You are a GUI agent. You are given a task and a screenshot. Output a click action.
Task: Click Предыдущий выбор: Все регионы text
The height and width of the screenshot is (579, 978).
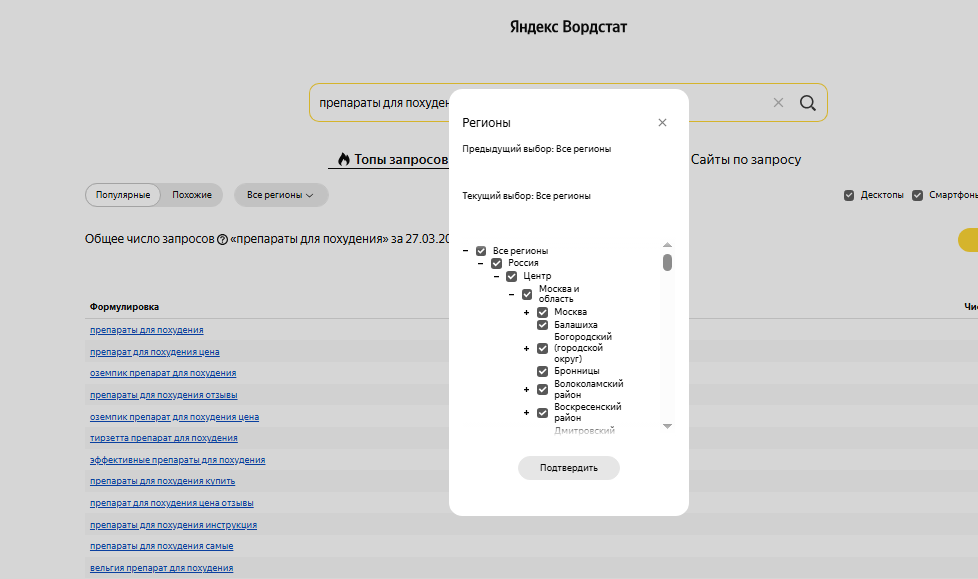point(536,149)
